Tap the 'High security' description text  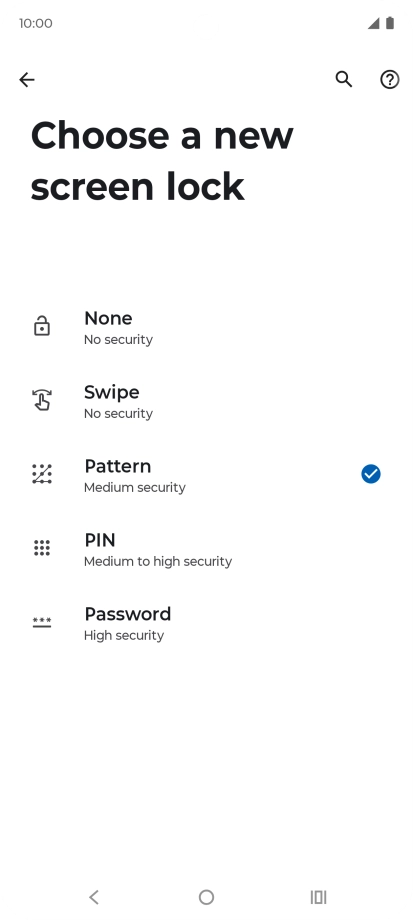[124, 635]
